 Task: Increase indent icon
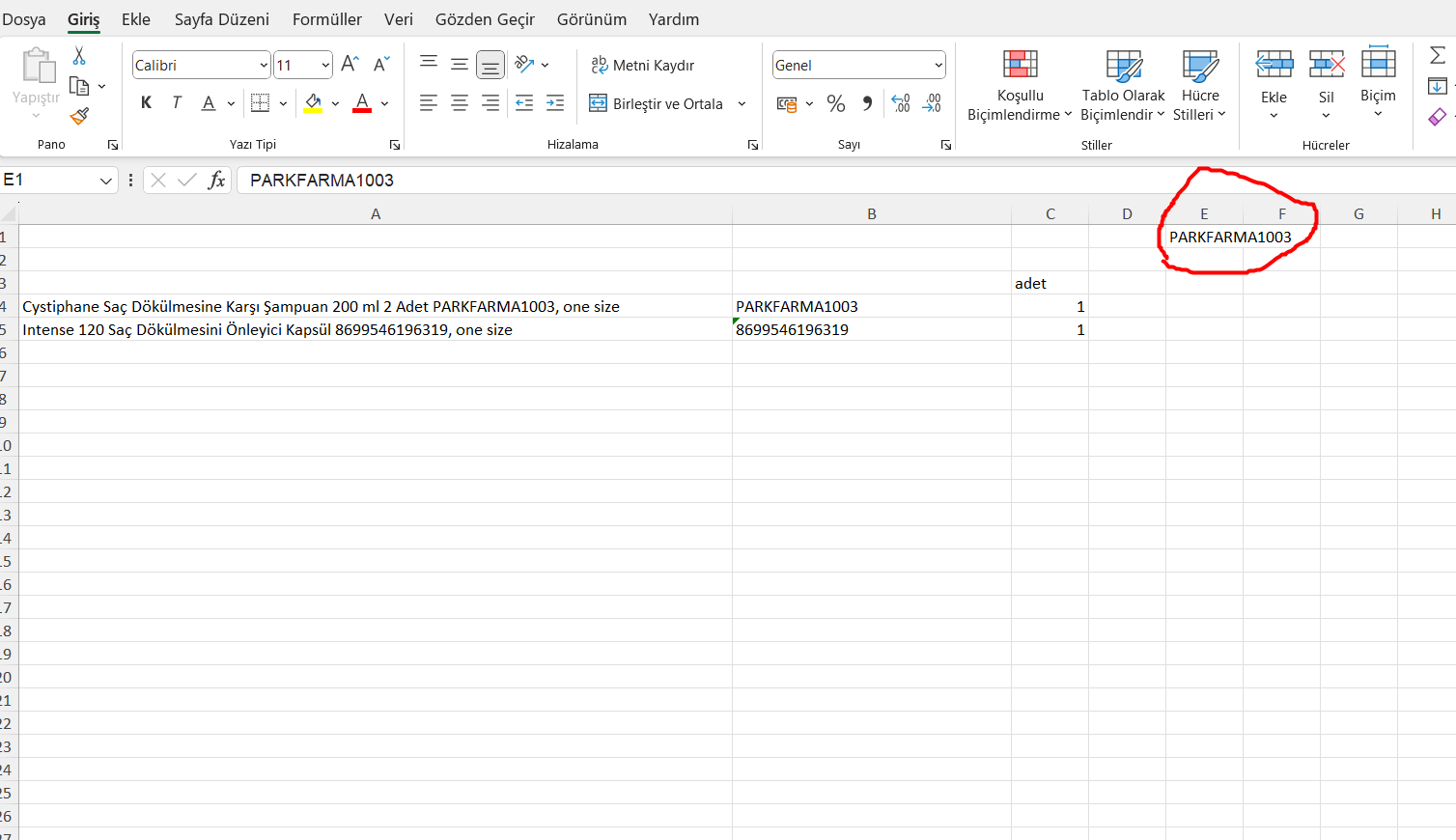coord(555,102)
